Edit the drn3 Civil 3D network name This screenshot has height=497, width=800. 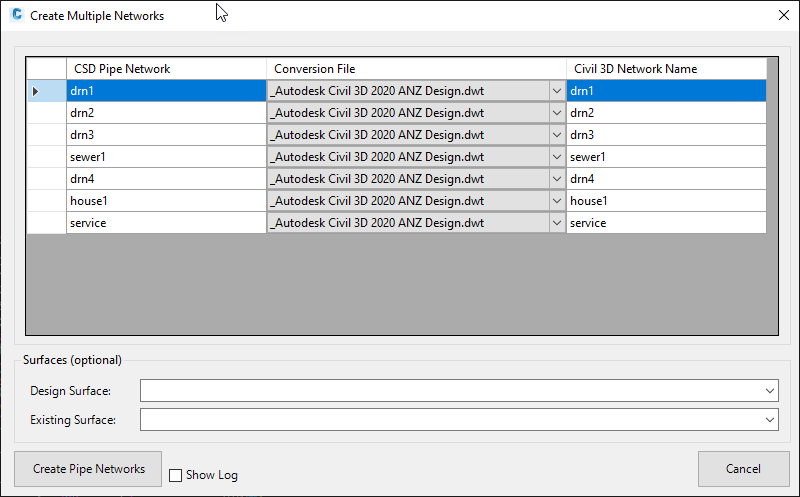click(666, 135)
